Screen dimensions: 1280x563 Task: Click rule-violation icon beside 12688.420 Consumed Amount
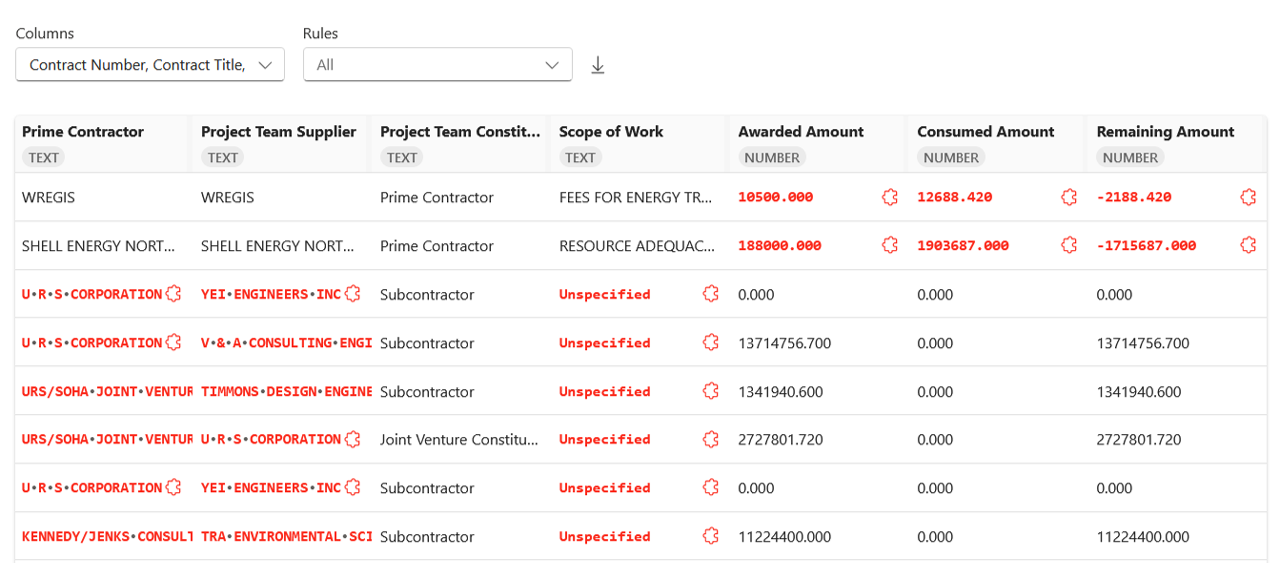1069,197
